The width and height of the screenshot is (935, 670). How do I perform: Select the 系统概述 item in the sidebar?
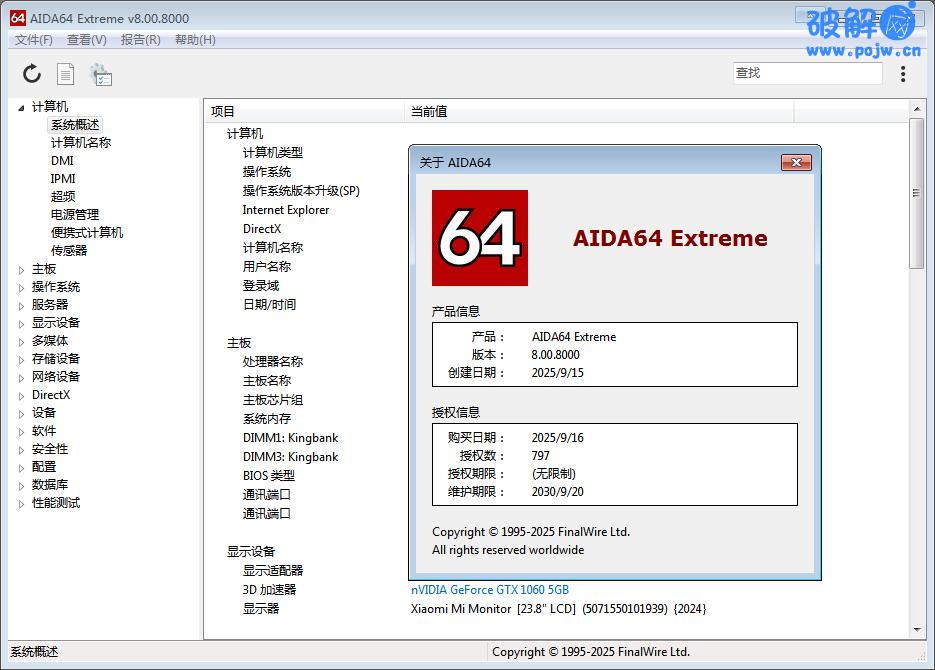(x=74, y=124)
